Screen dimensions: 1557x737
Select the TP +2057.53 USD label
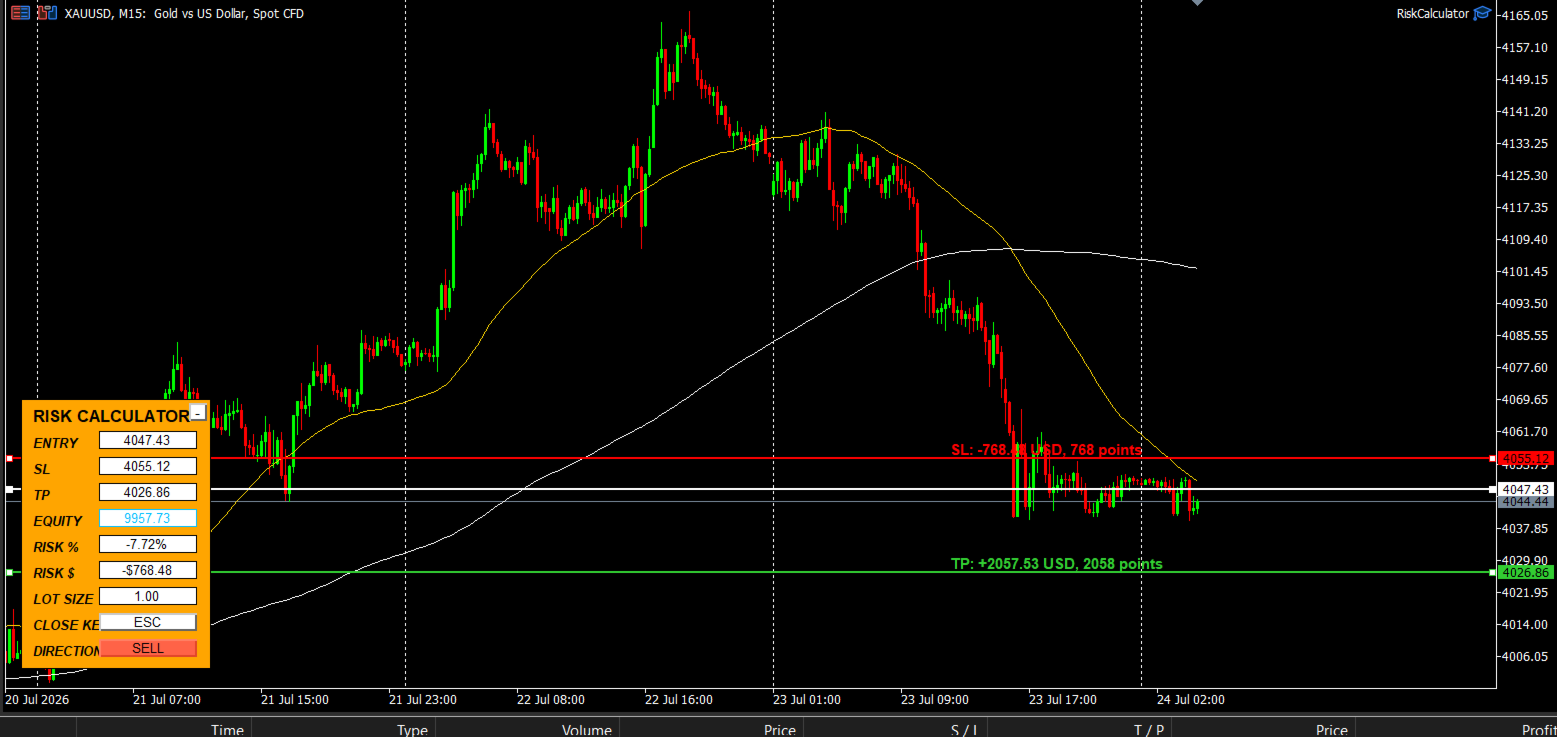[x=1056, y=564]
